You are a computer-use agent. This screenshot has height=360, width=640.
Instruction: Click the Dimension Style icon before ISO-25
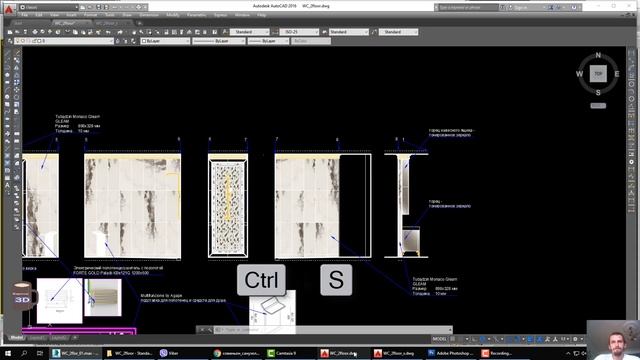(x=275, y=32)
